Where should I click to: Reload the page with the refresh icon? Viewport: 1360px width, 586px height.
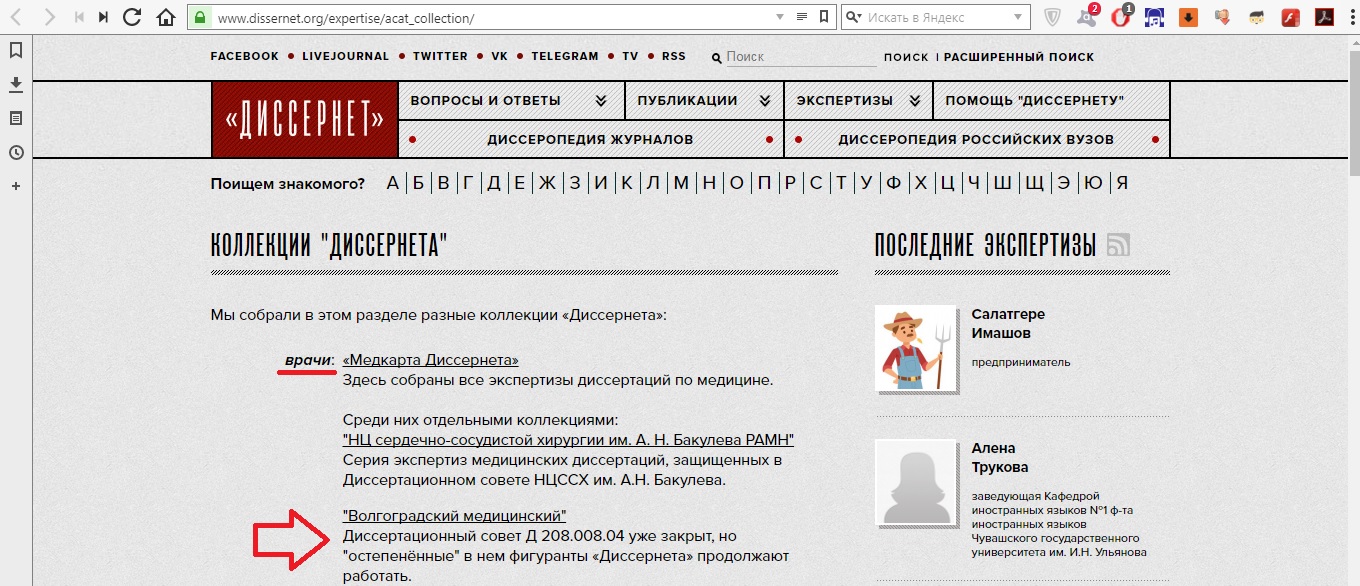tap(132, 17)
